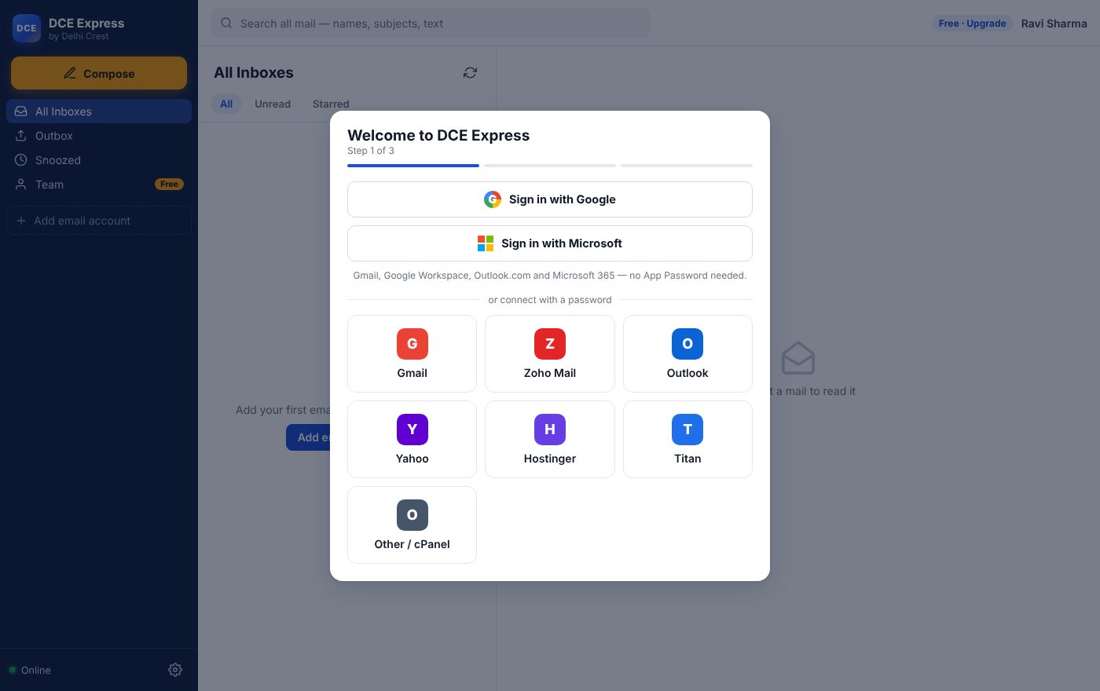Viewport: 1100px width, 691px height.
Task: Focus the Search all mail field
Action: coord(431,23)
